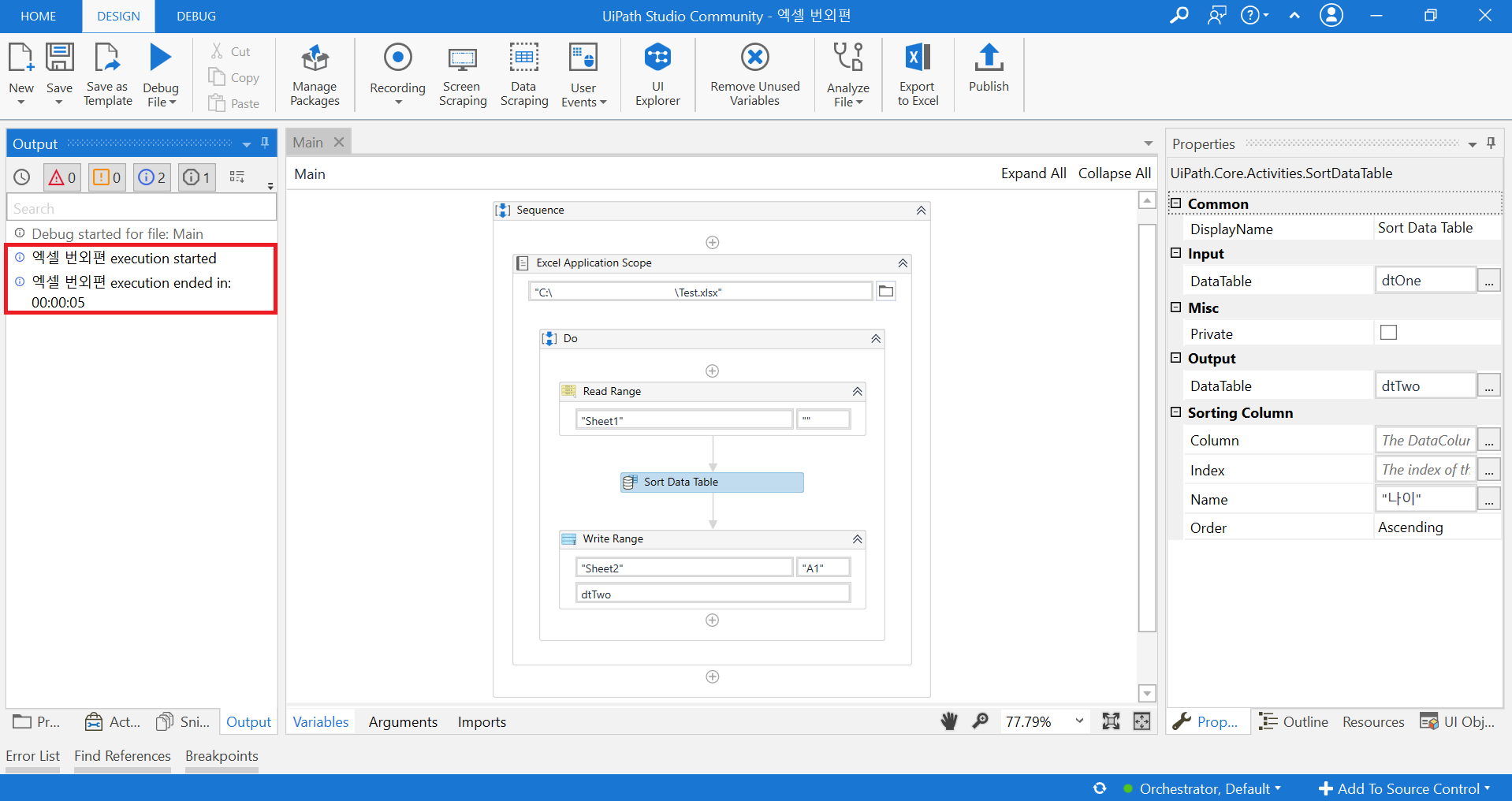Open the Imports panel tab
The image size is (1512, 801).
pyautogui.click(x=482, y=722)
